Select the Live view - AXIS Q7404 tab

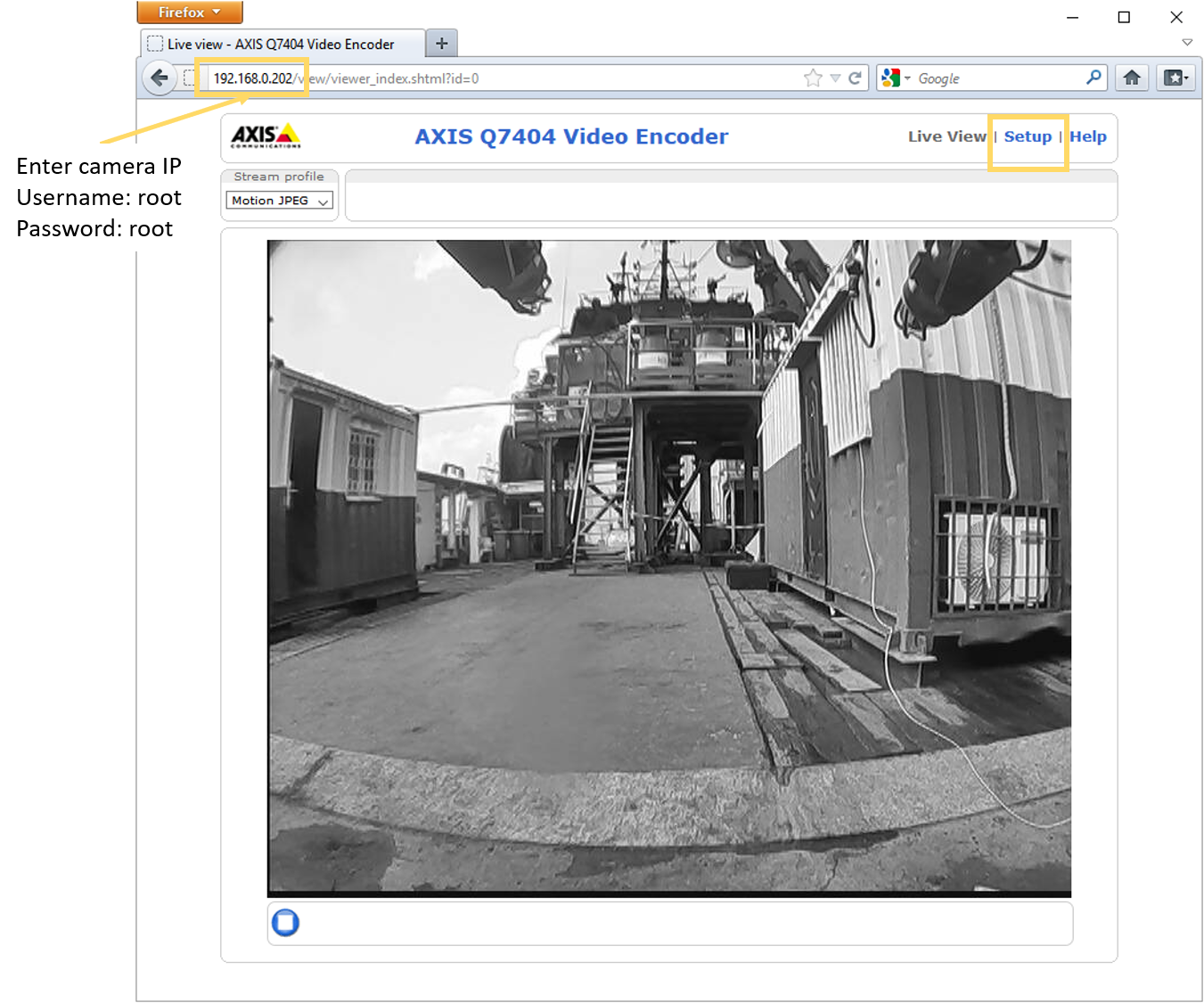[280, 44]
